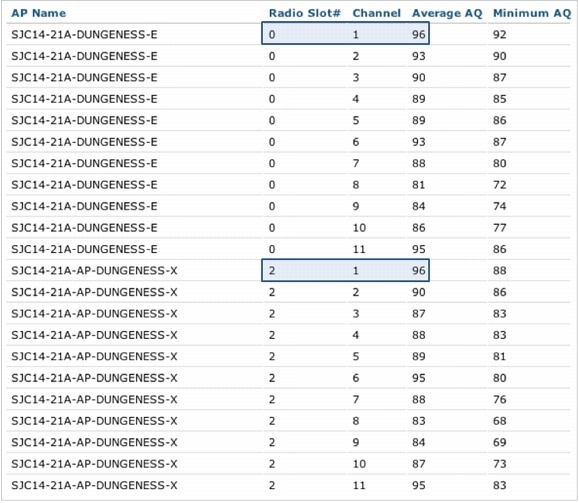Viewport: 579px width, 503px height.
Task: Select DUNGENESS-X channel 11 row
Action: pyautogui.click(x=288, y=485)
